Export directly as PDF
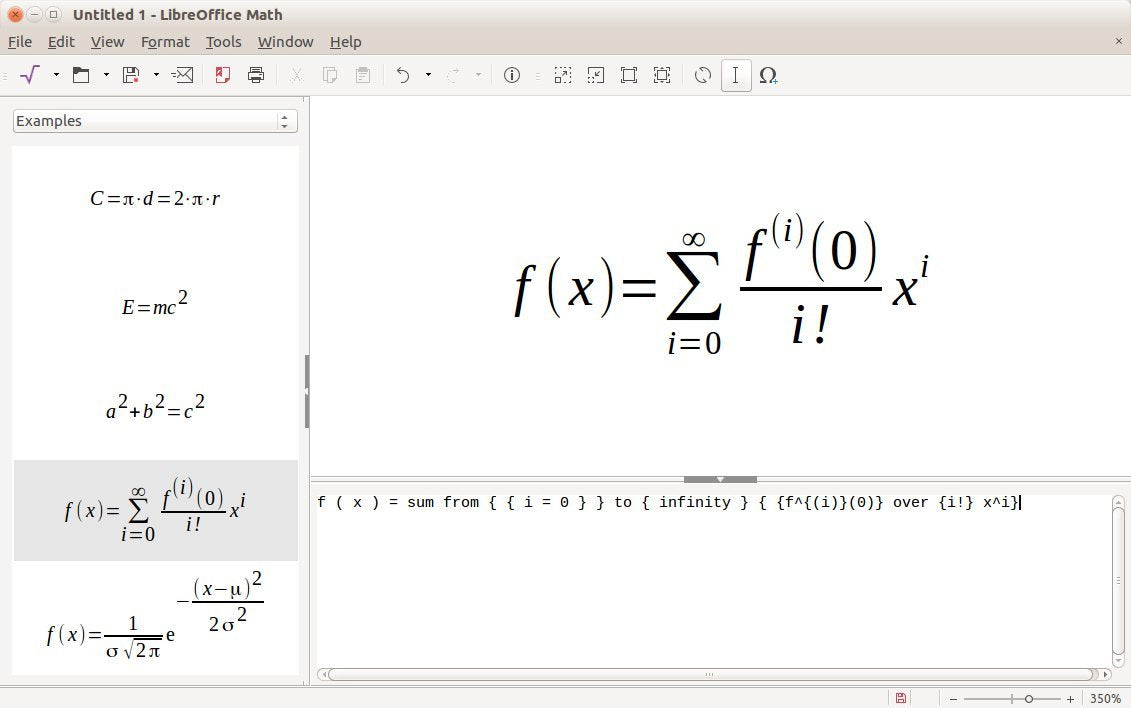 click(x=223, y=75)
